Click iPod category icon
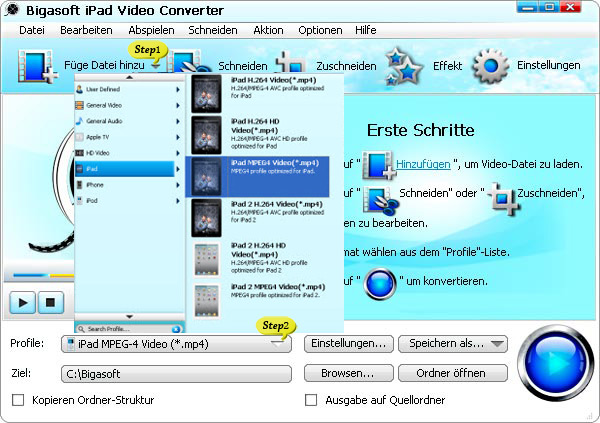Screen dimensions: 600x423 tap(80, 201)
